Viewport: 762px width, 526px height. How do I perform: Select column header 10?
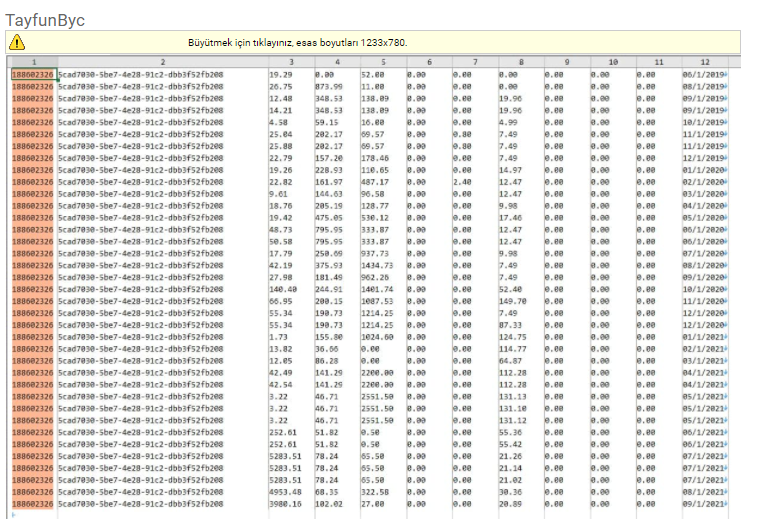[x=613, y=62]
